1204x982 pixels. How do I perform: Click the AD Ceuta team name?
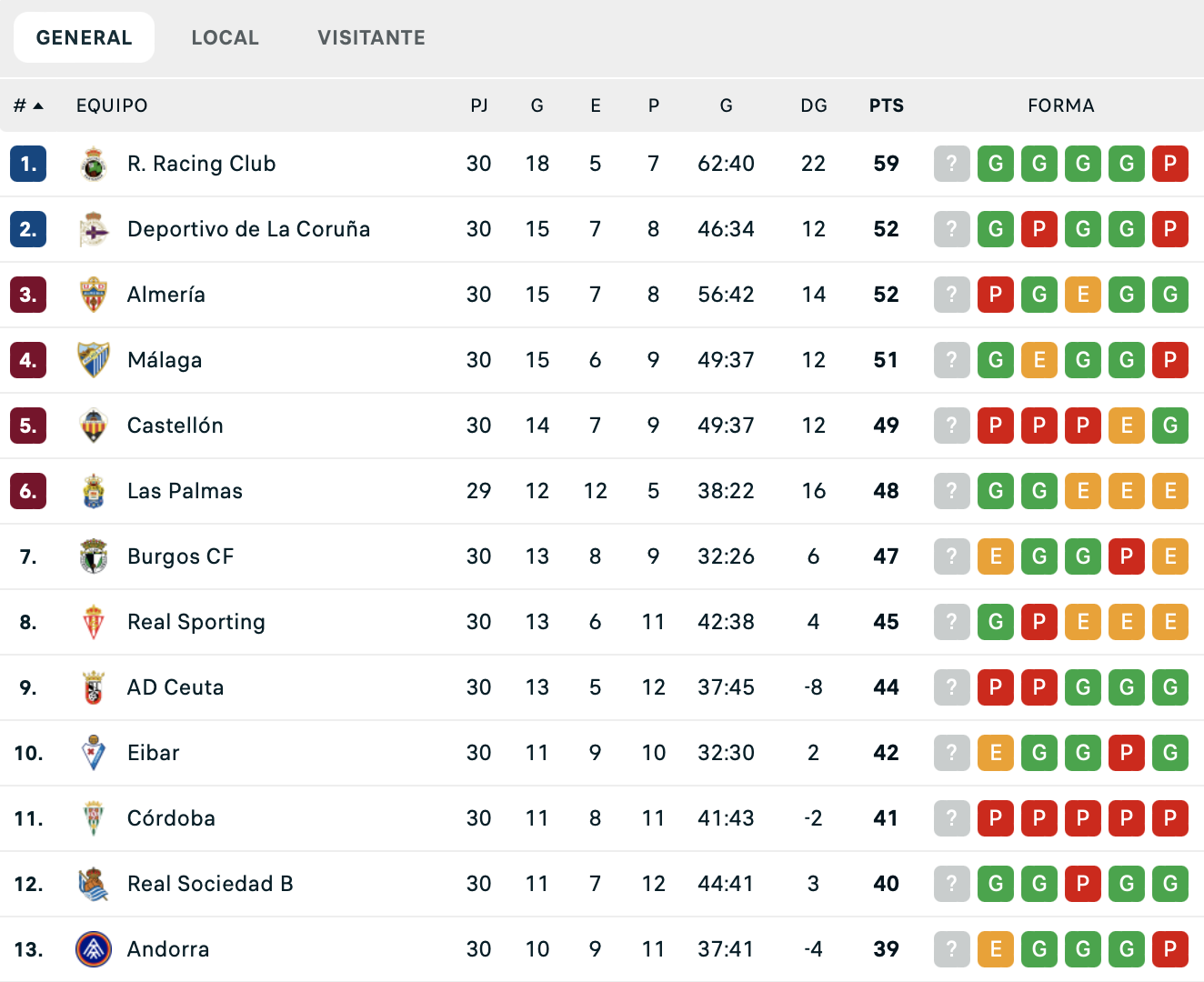175,687
